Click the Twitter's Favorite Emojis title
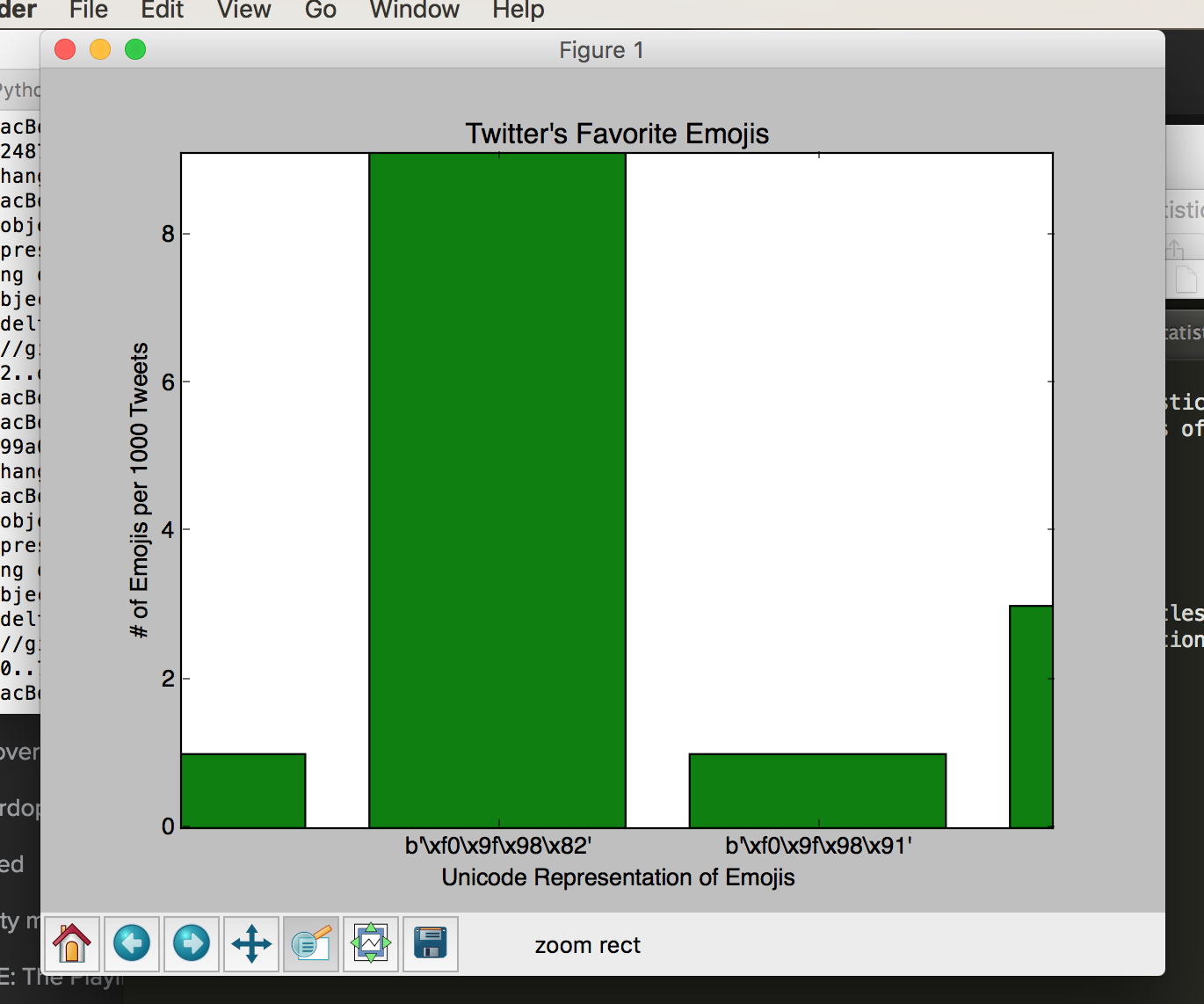 (x=616, y=134)
